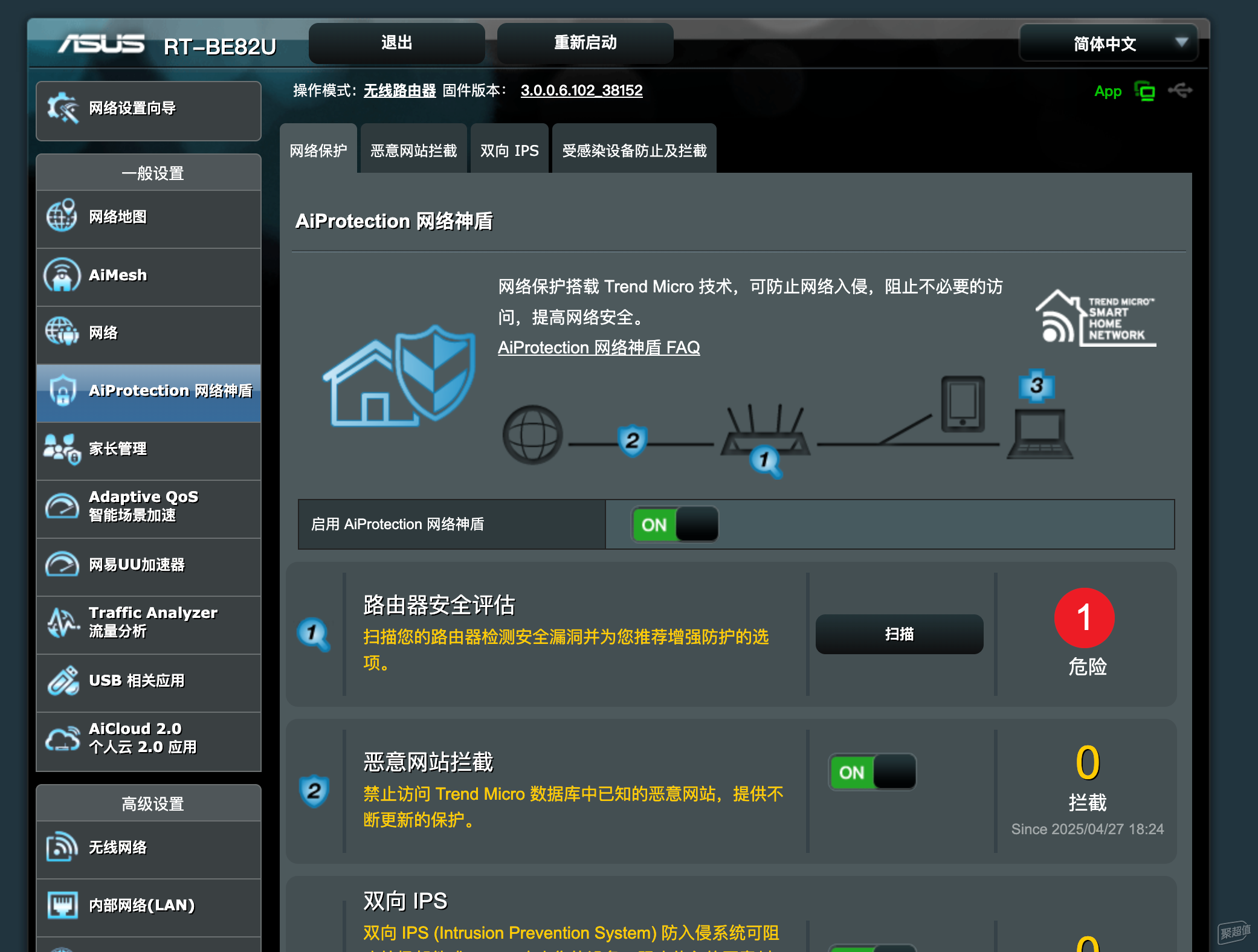
Task: Toggle the 启用 AiProtection 网络神盾 switch
Action: point(675,524)
